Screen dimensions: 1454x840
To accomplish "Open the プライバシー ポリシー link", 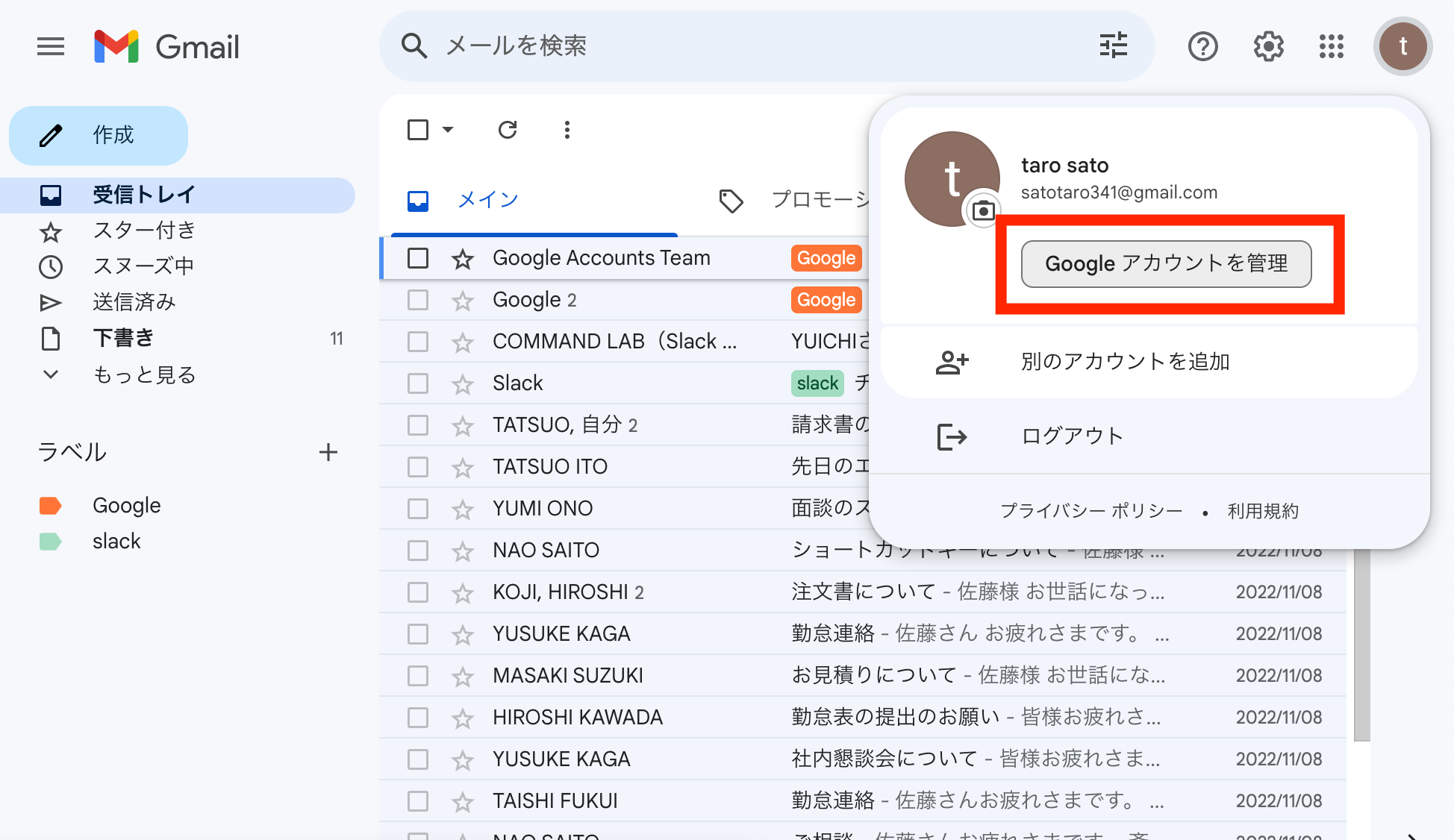I will [x=1091, y=511].
